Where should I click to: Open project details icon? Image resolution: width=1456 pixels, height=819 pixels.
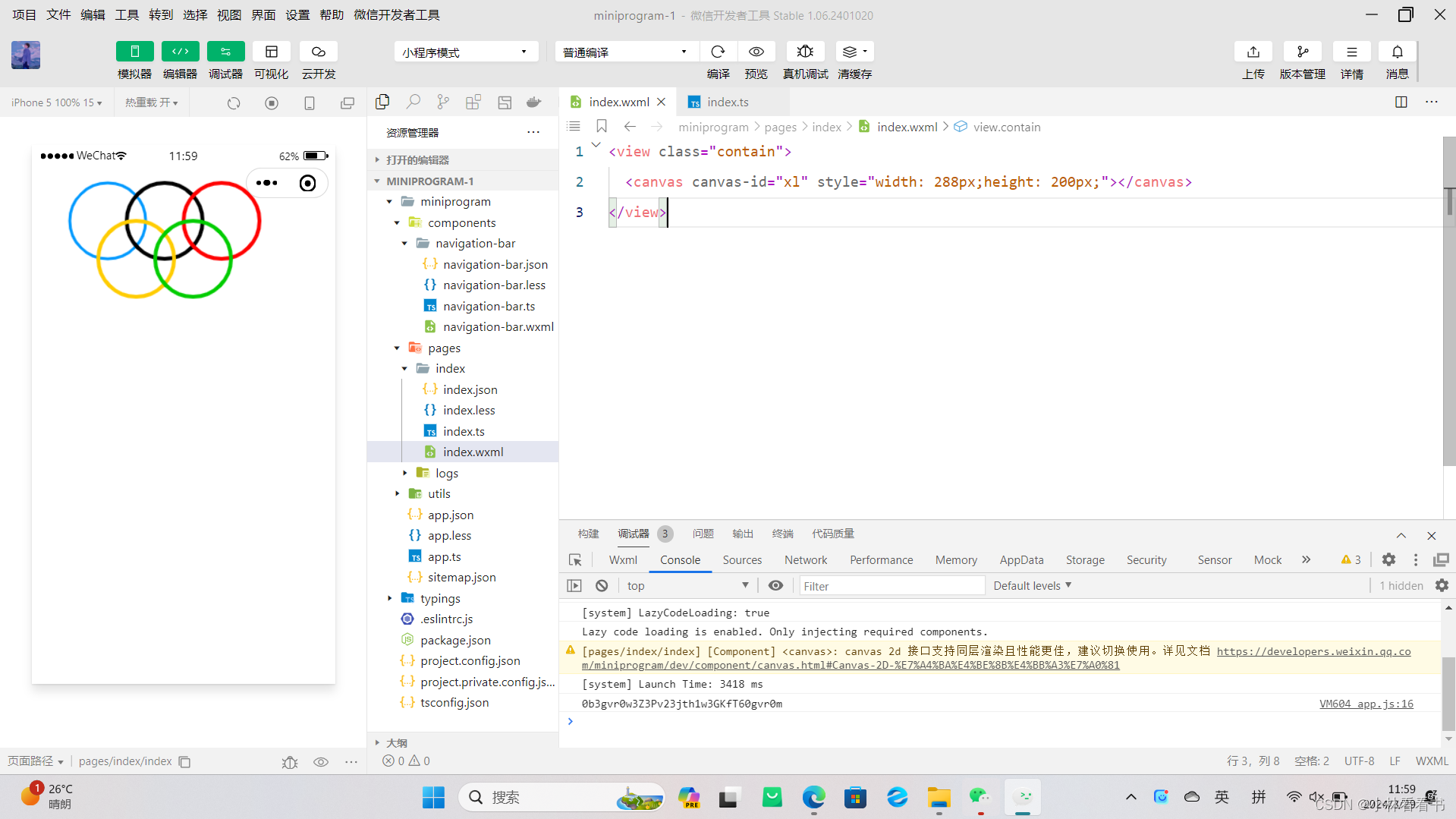1351,52
